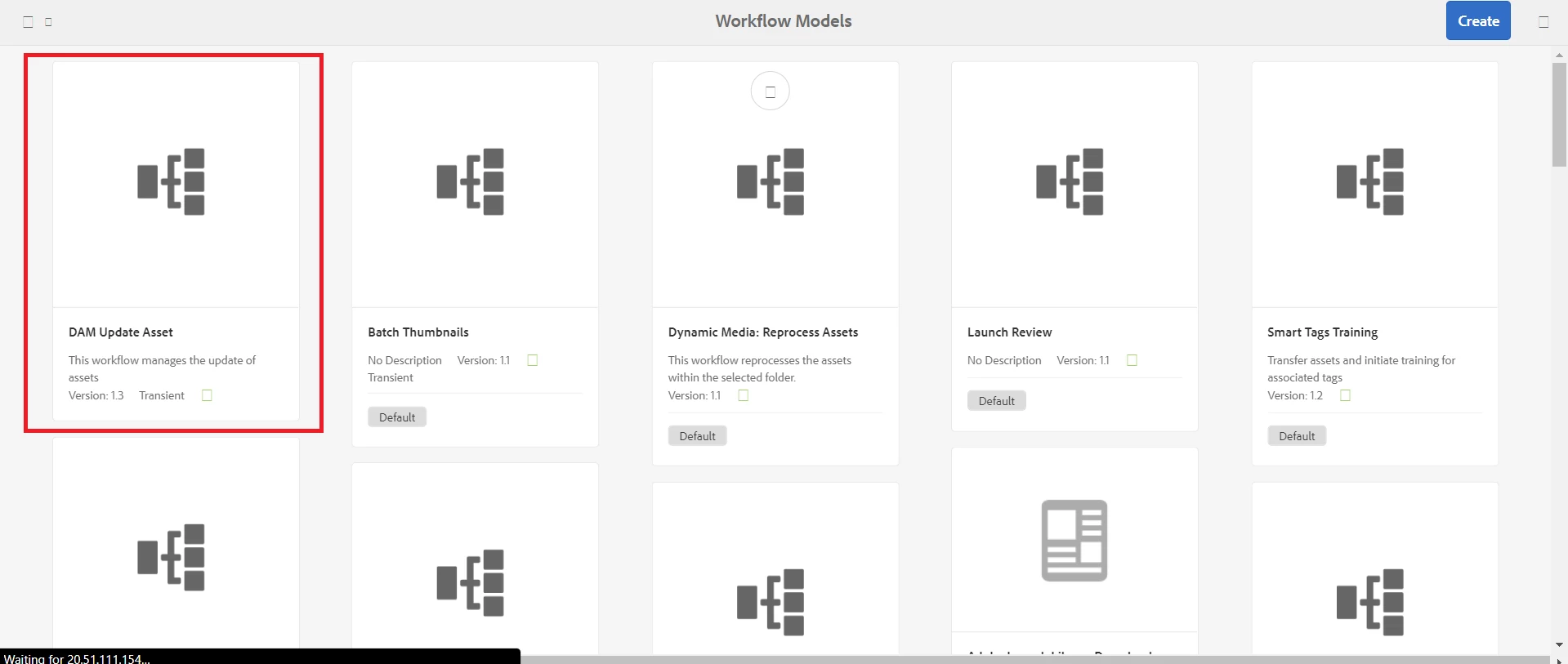Click the Workflow Models page heading
1568x664 pixels.
click(x=784, y=21)
